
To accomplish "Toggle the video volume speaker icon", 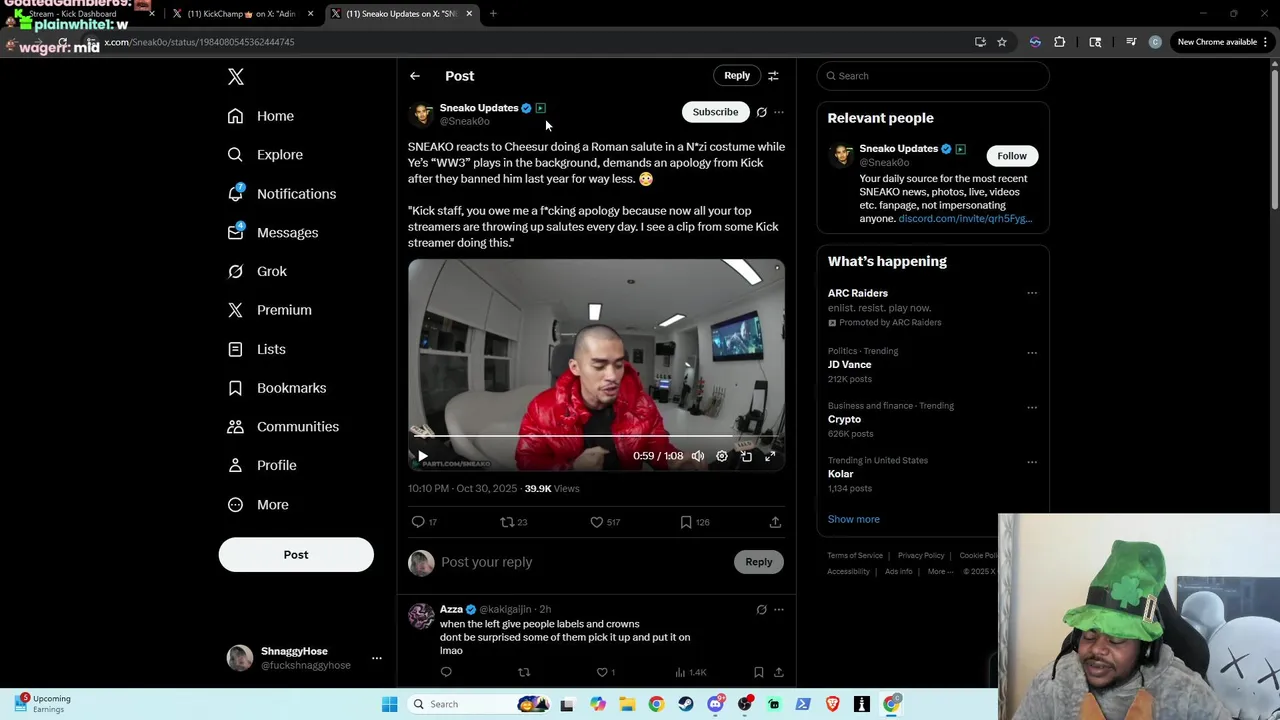I will coord(698,456).
